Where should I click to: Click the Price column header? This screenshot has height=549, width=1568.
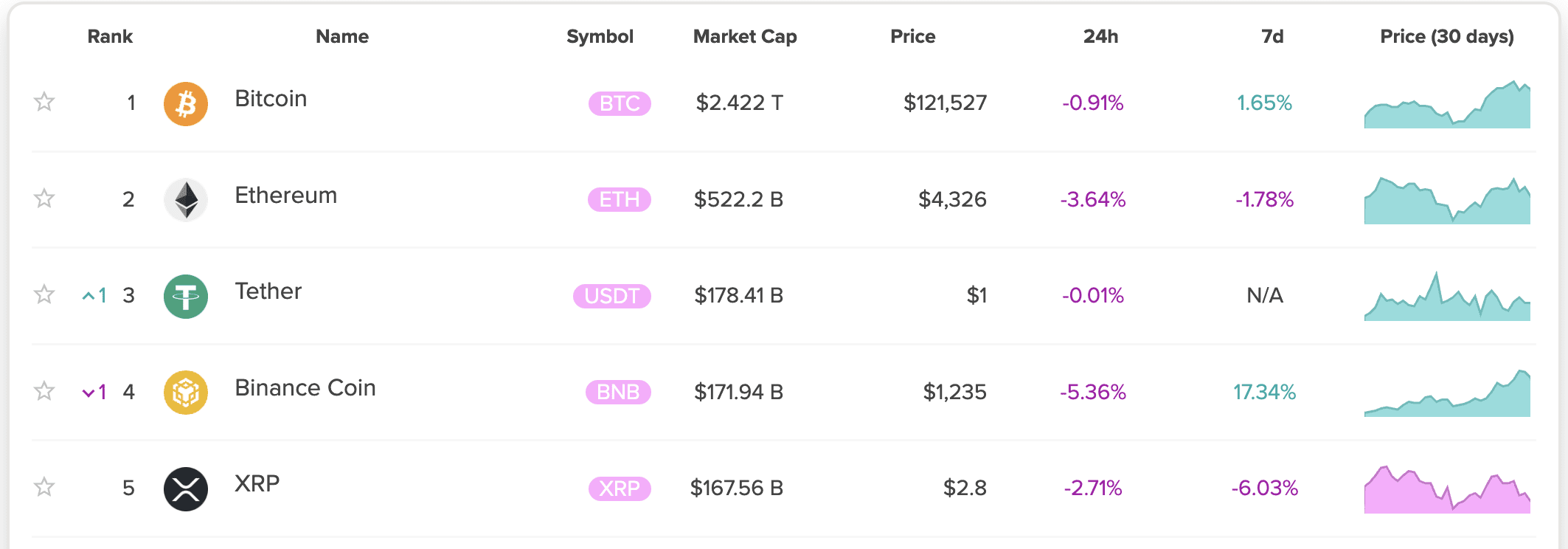coord(912,37)
